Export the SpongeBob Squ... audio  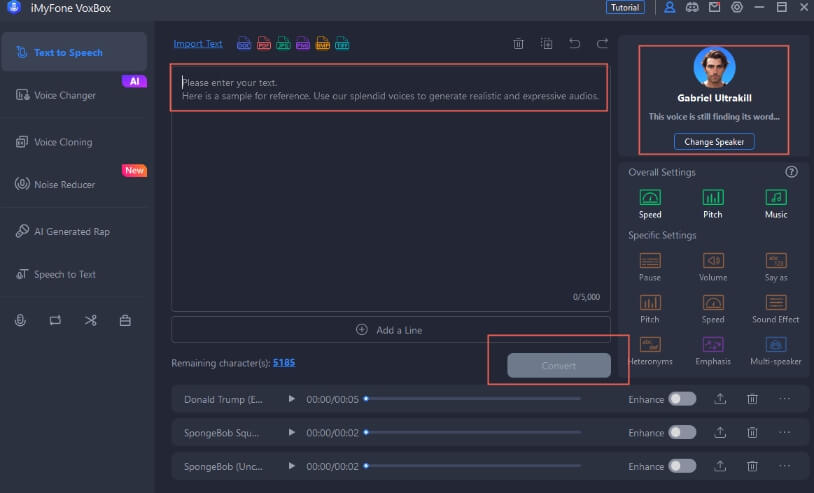click(x=720, y=432)
